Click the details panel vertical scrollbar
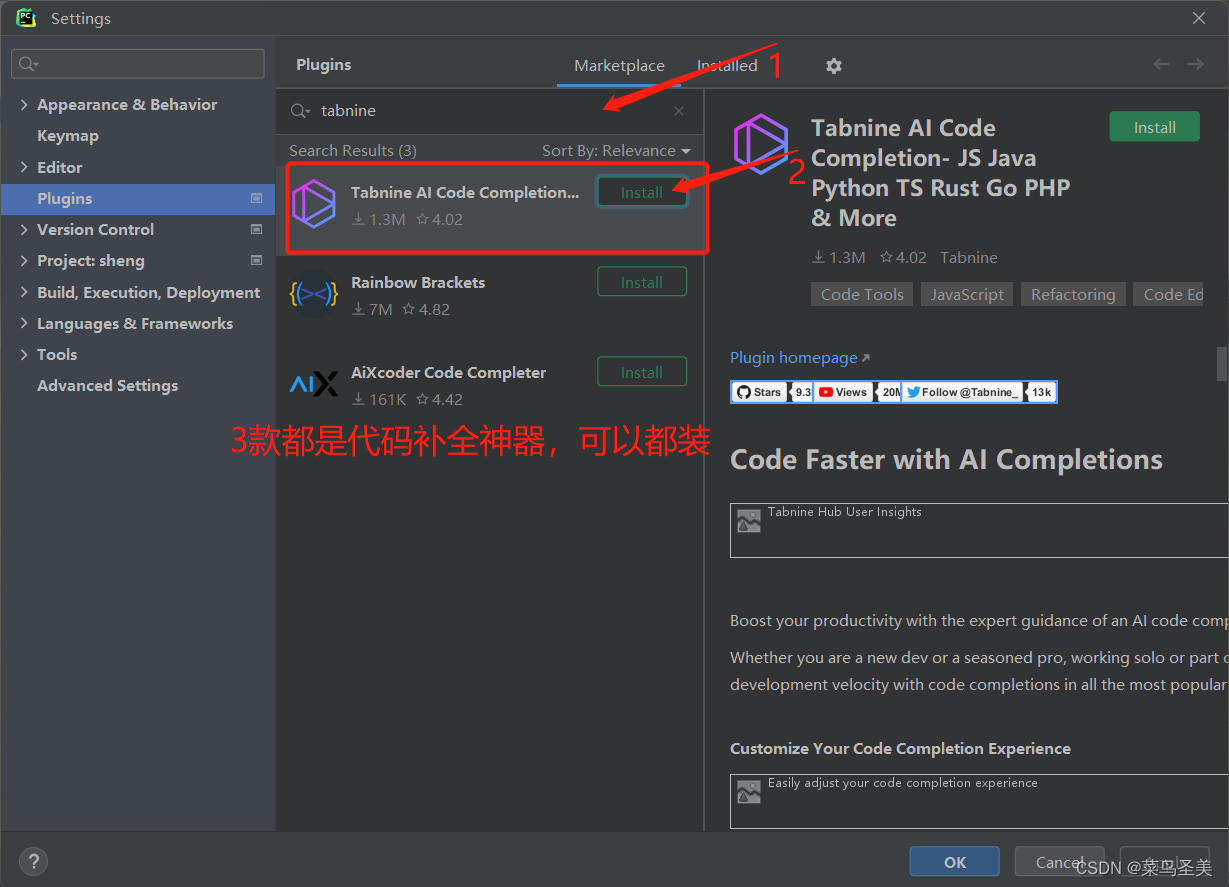This screenshot has height=887, width=1229. [1221, 364]
